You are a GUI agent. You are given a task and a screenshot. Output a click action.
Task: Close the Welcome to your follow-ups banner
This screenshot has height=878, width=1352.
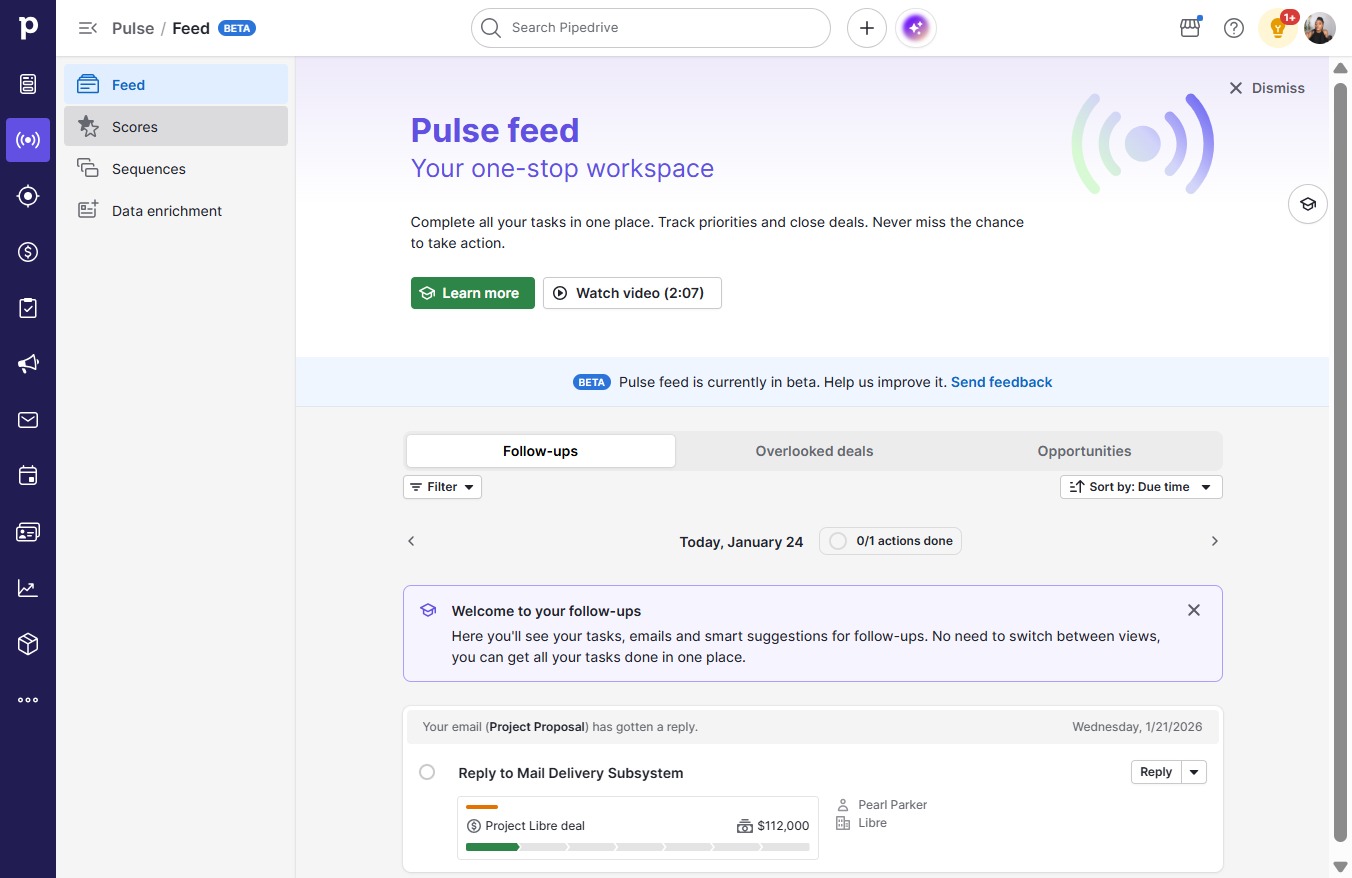1194,610
